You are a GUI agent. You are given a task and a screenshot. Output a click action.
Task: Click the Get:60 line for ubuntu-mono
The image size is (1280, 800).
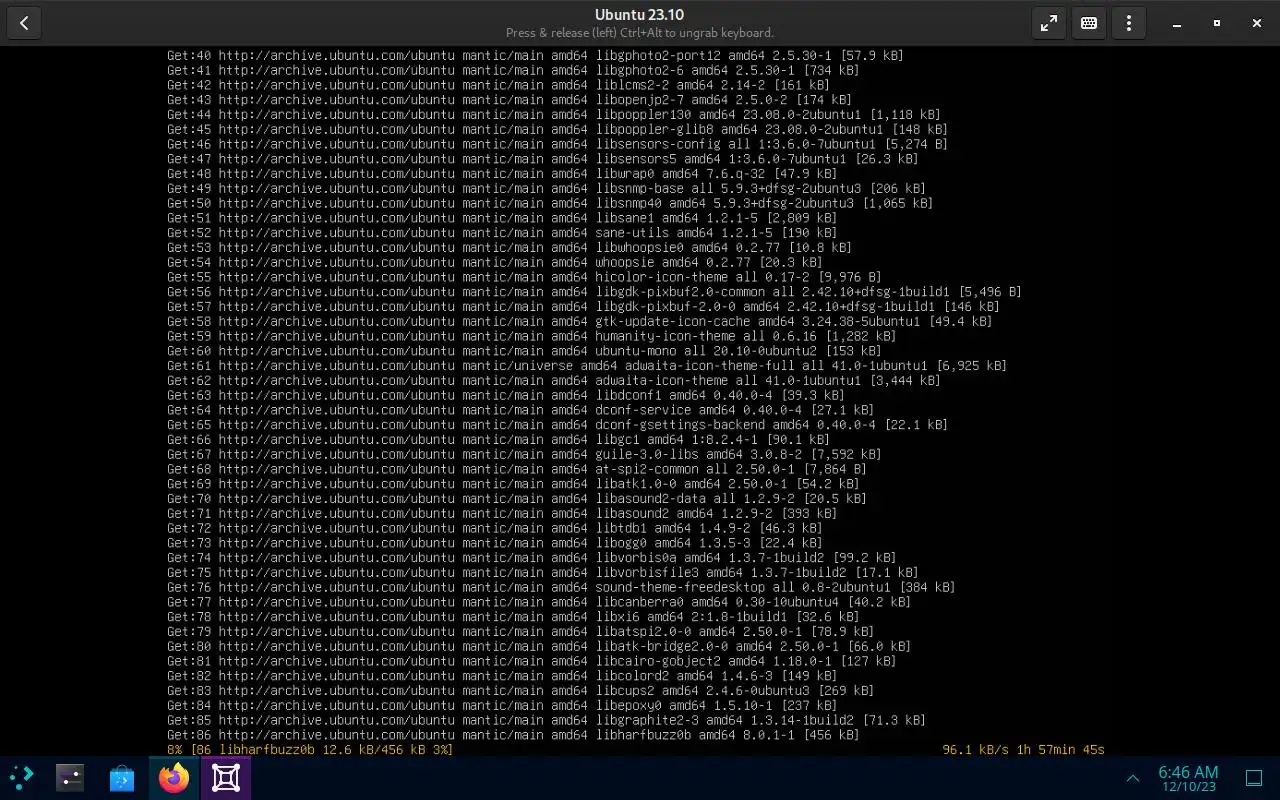524,351
